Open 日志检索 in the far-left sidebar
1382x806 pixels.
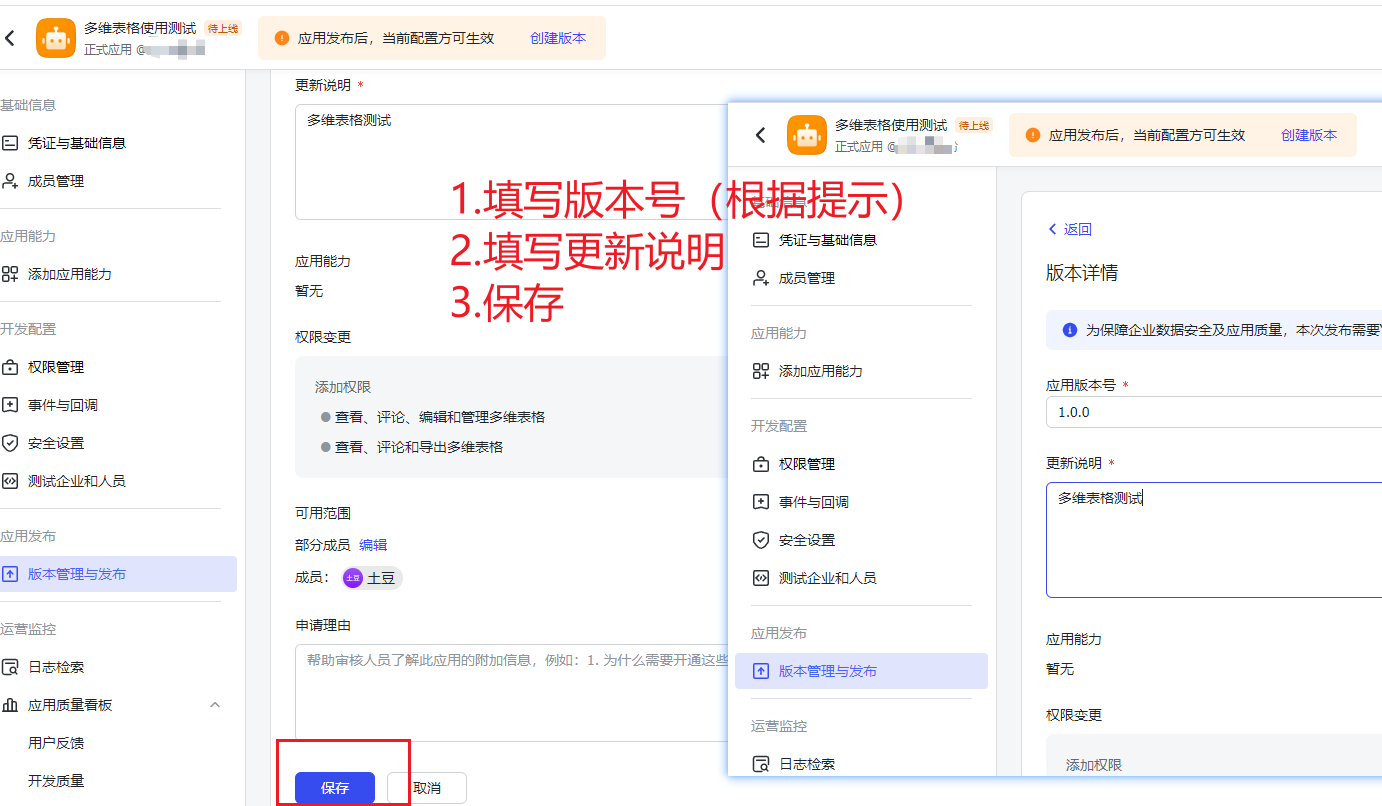tap(55, 667)
